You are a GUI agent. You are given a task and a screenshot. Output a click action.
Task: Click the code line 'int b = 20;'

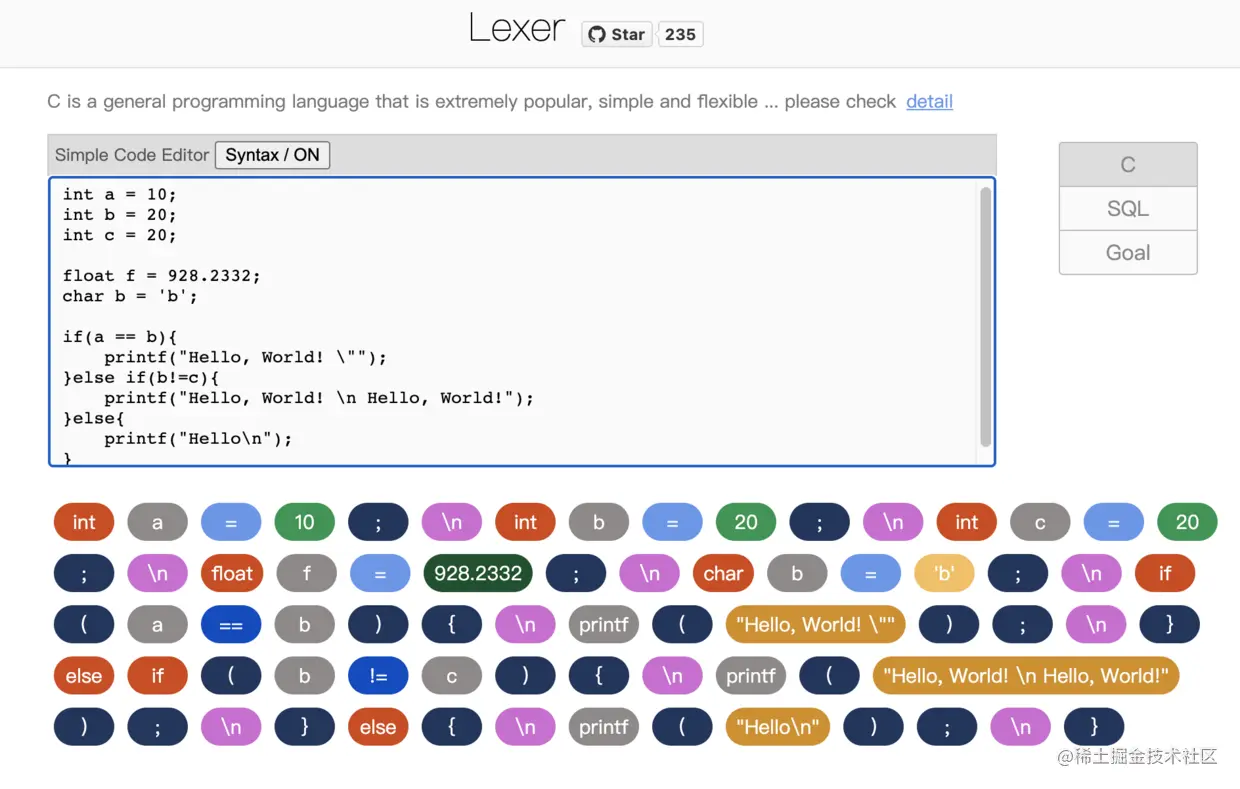point(119,214)
